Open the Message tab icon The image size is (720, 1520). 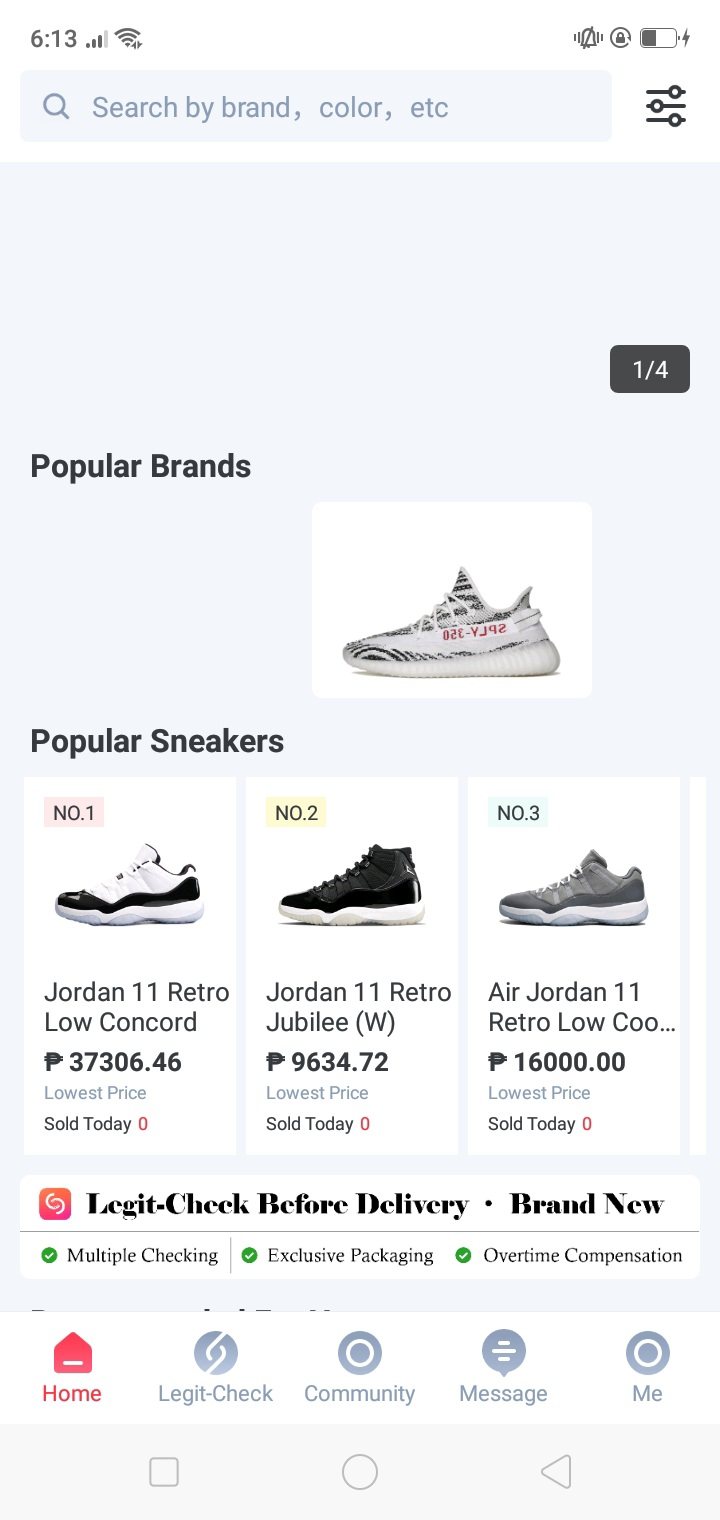[x=503, y=1354]
